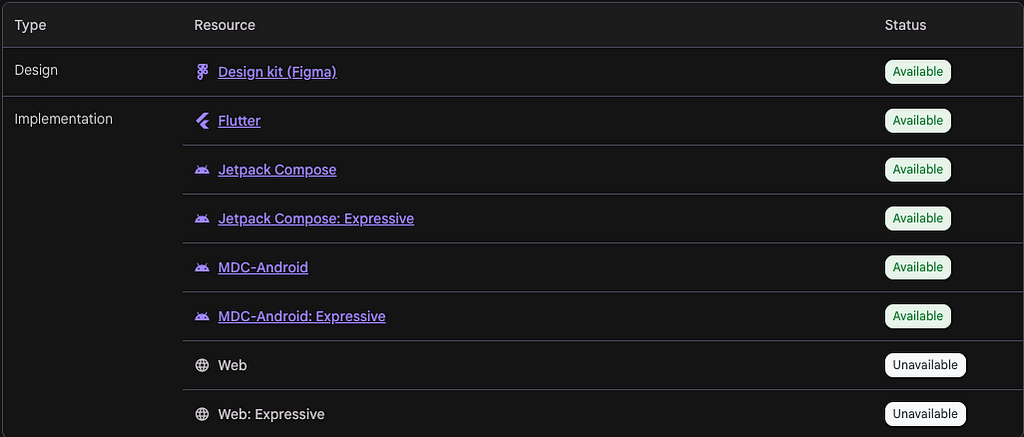Open the Jetpack Compose link
Screen dimensions: 1024x437
click(x=278, y=170)
